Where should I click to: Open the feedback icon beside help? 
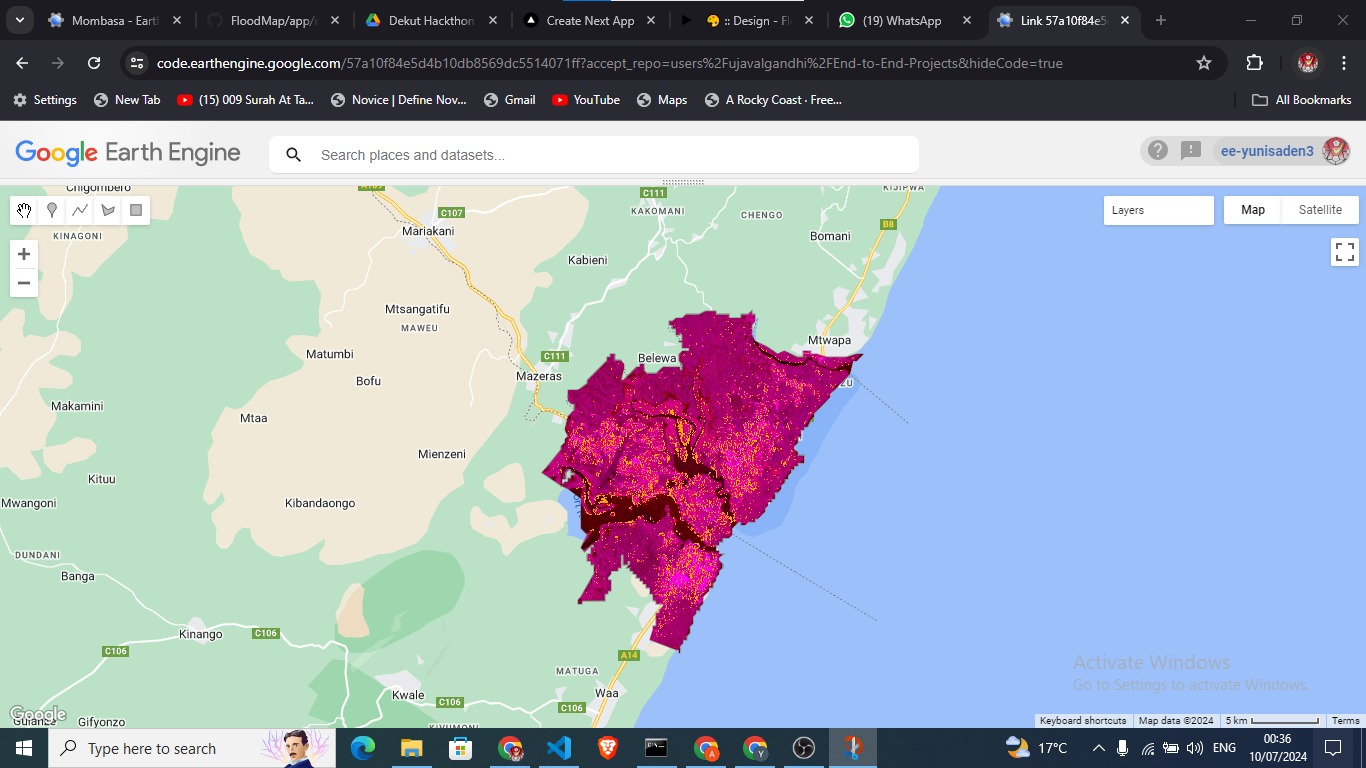[x=1190, y=150]
